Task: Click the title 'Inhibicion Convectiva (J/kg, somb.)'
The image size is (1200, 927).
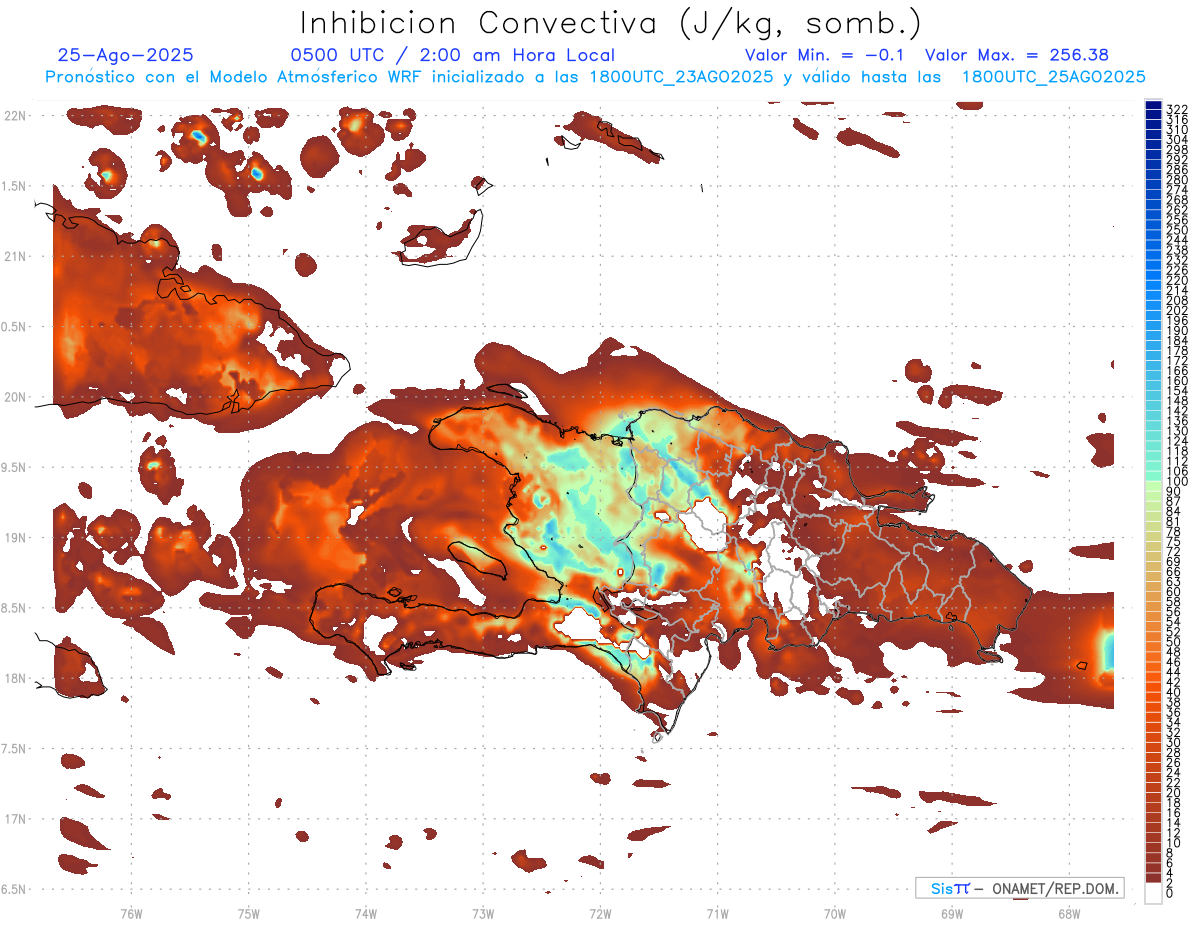Action: [611, 23]
